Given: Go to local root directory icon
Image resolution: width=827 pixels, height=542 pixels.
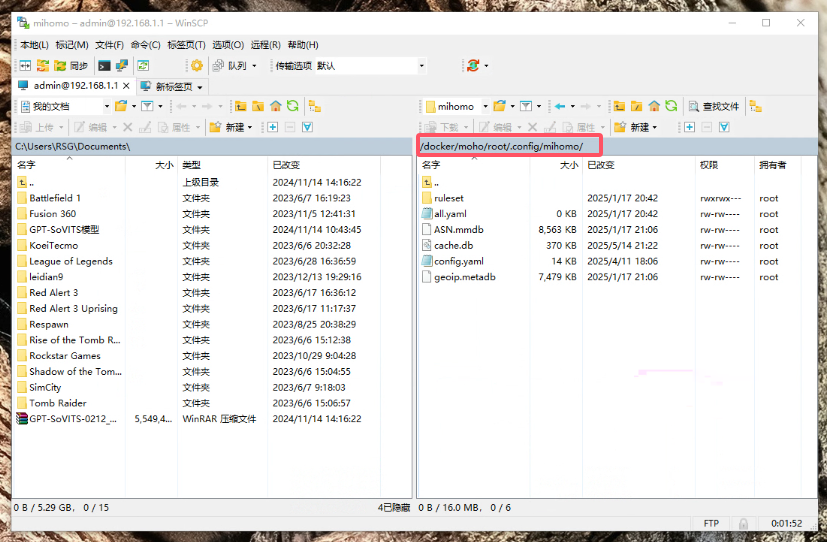Looking at the screenshot, I should pyautogui.click(x=258, y=107).
